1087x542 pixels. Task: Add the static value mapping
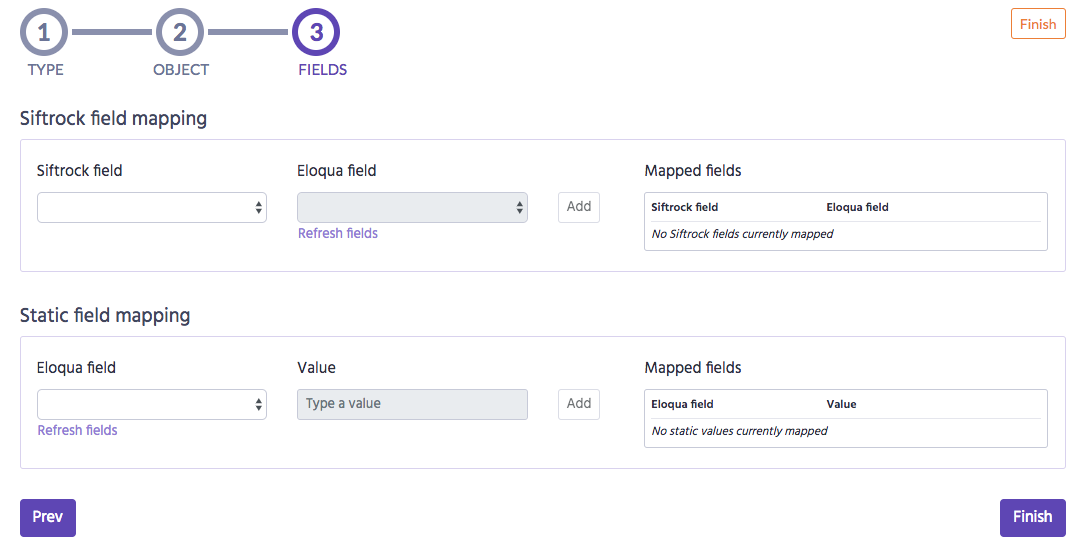coord(579,403)
